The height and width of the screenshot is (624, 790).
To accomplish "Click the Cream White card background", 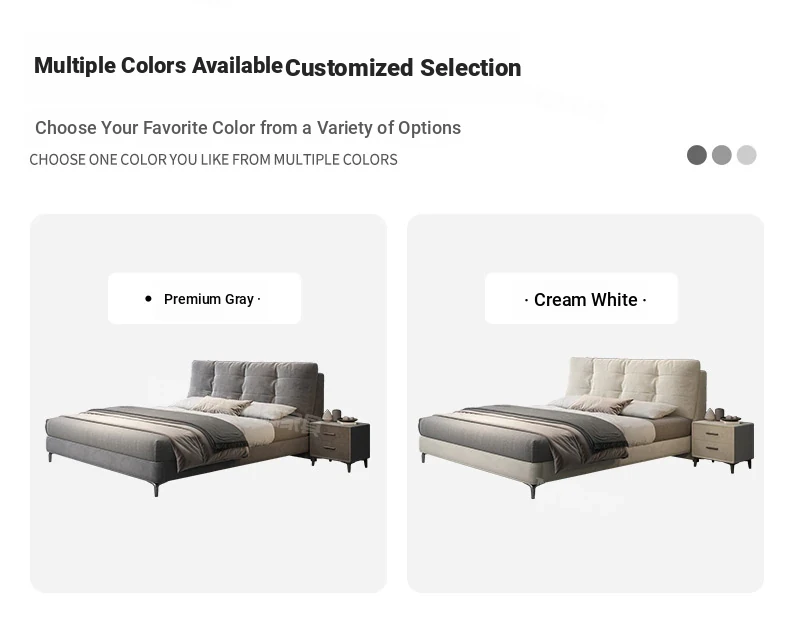I will pyautogui.click(x=585, y=544).
